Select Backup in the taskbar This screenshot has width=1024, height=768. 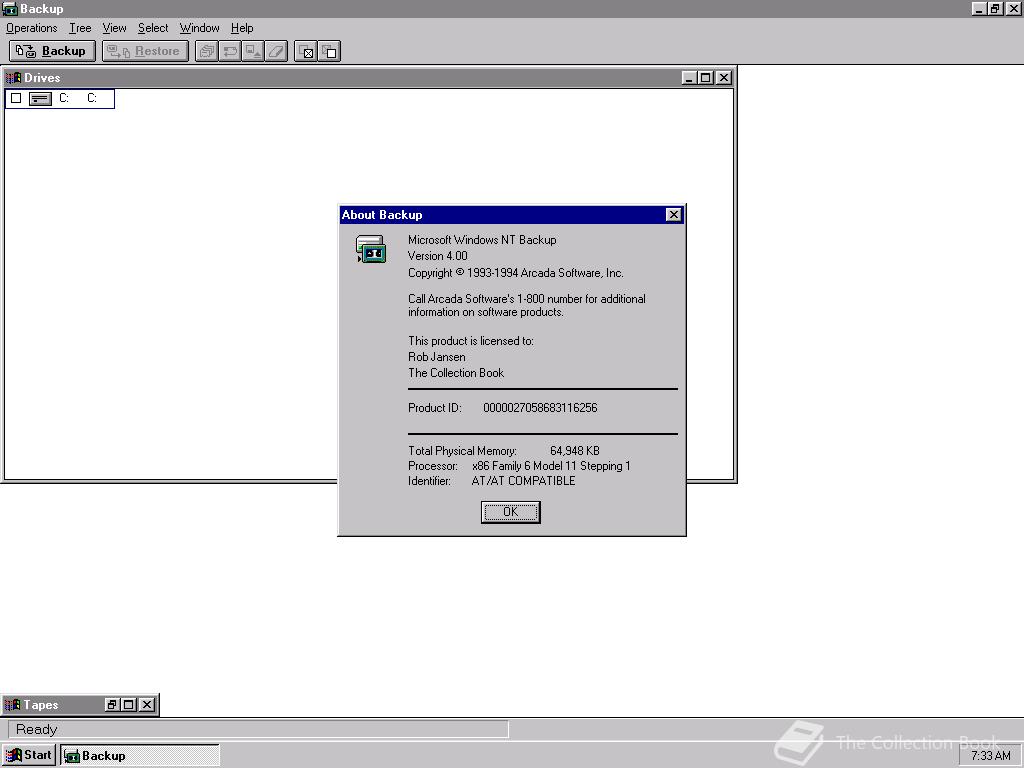[x=140, y=756]
